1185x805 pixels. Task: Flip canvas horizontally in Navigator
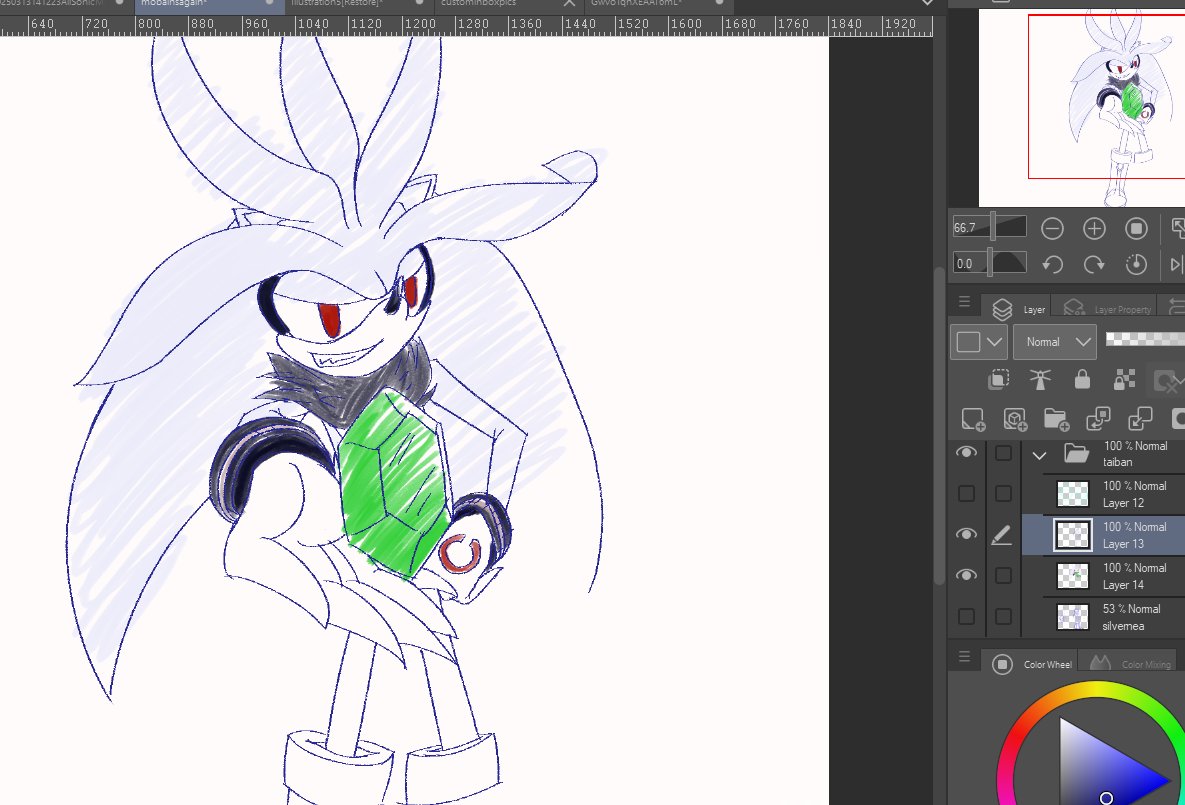pyautogui.click(x=1177, y=264)
